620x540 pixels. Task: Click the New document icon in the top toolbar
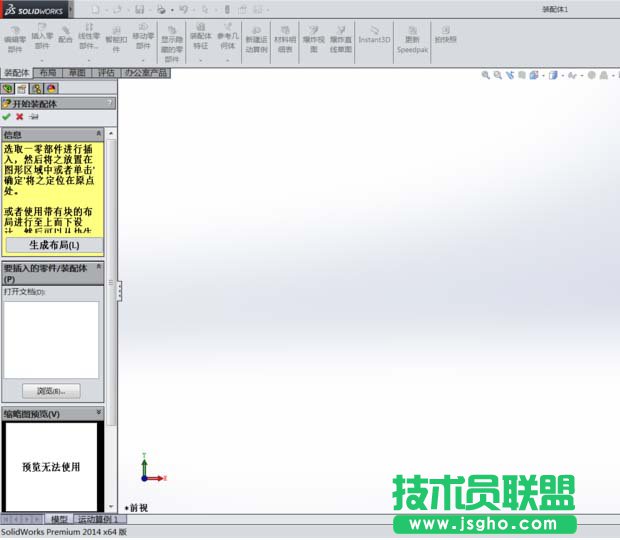click(x=95, y=9)
